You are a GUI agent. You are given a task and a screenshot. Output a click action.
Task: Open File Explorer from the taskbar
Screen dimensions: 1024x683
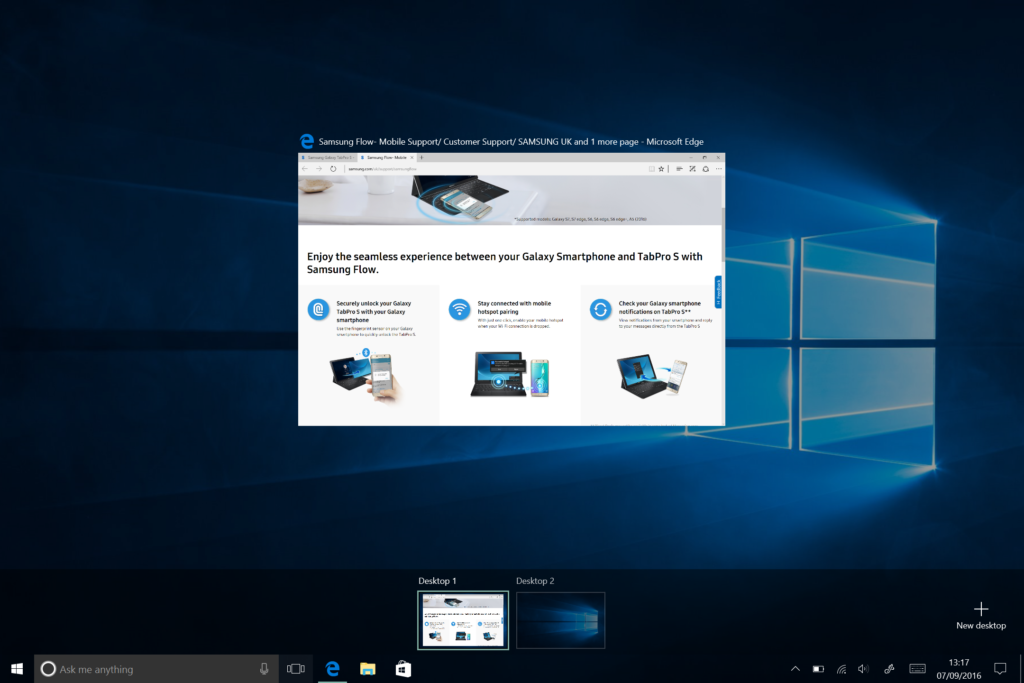367,668
